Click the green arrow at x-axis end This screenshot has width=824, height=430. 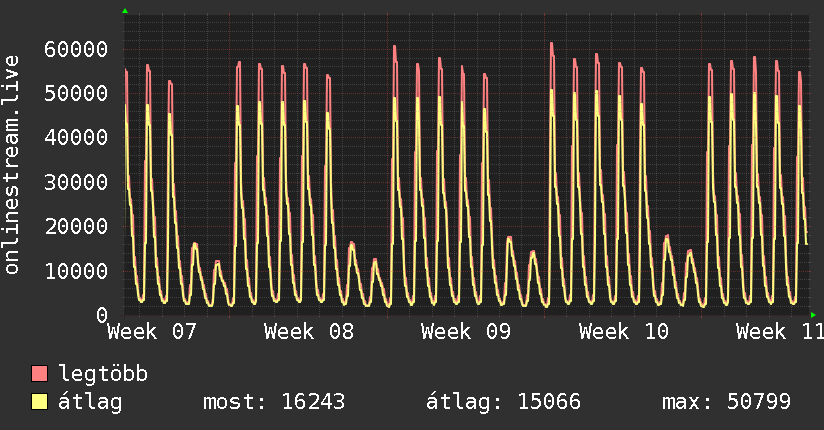(813, 315)
